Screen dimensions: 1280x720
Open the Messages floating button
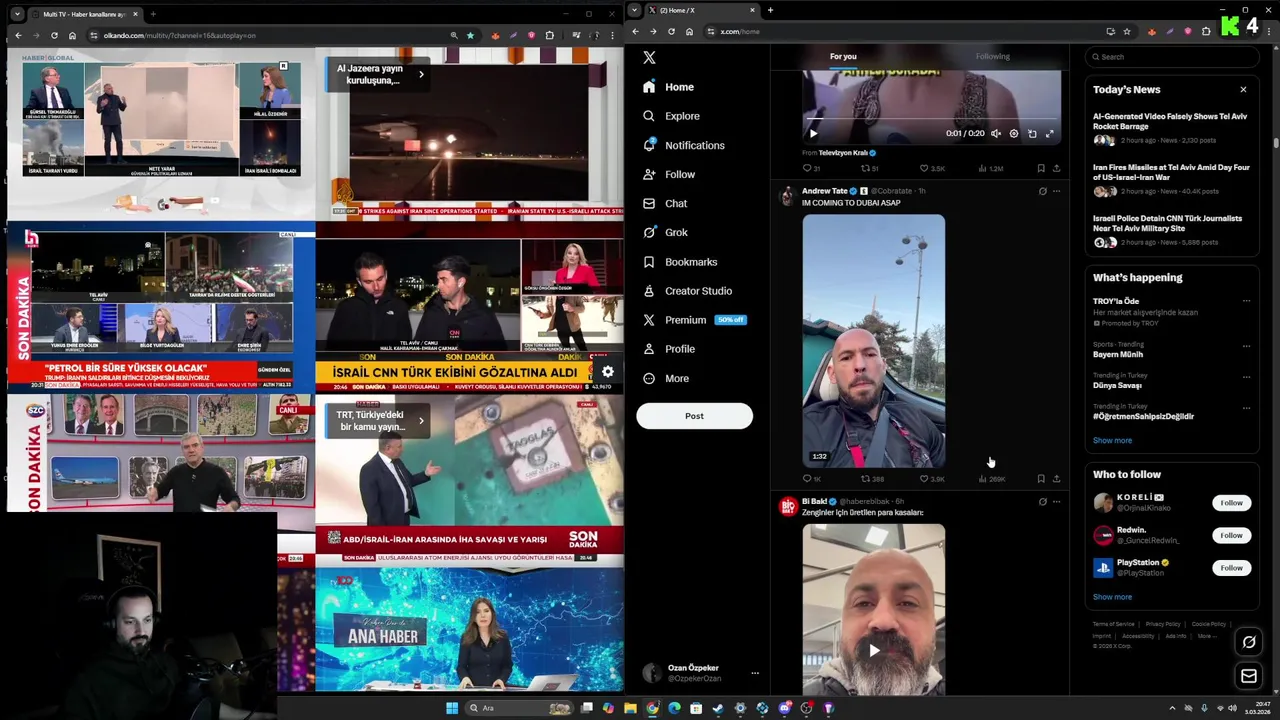[1249, 677]
